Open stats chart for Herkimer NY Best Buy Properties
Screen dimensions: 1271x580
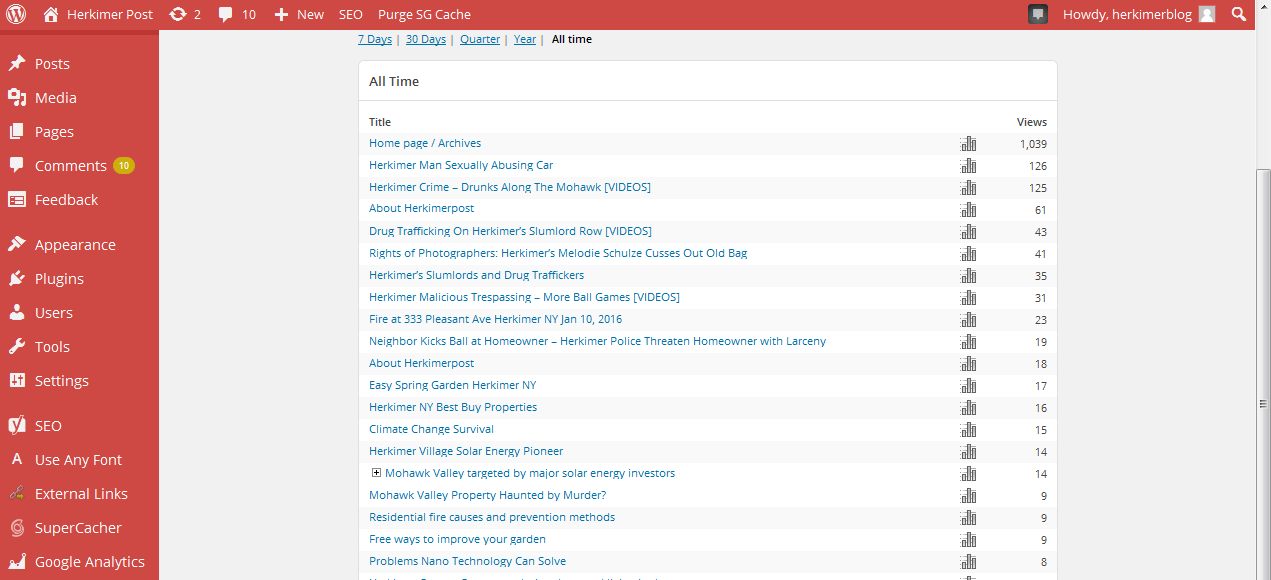click(x=968, y=407)
